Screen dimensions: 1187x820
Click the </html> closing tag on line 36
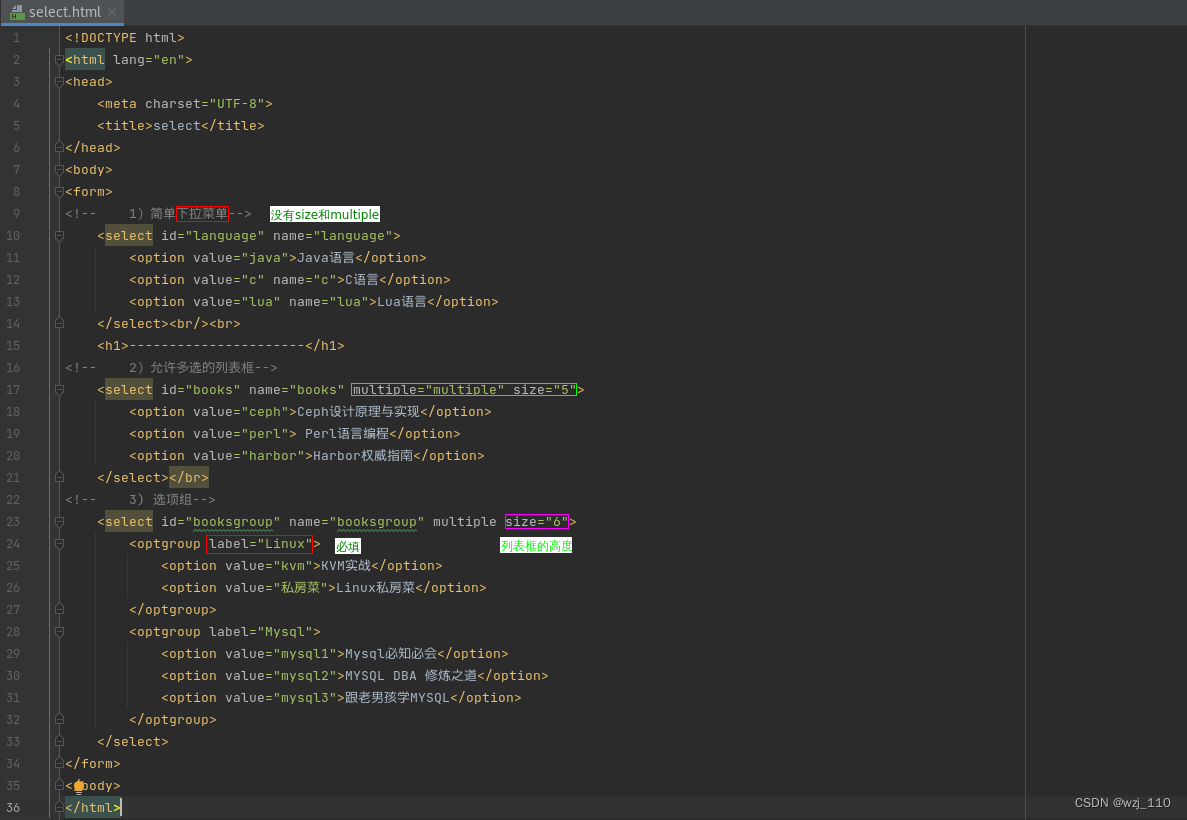click(93, 808)
